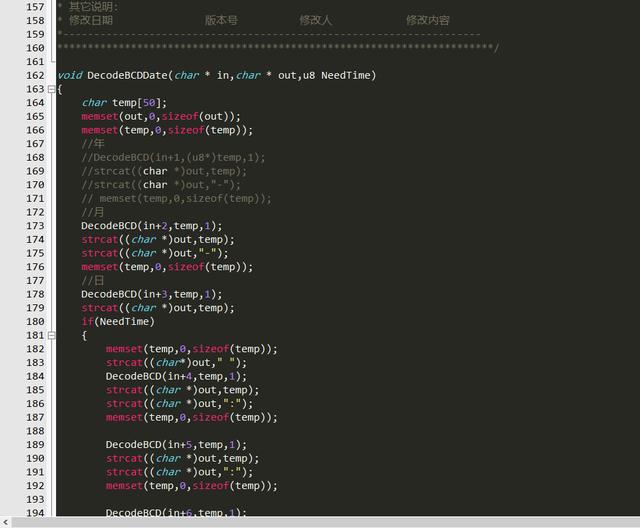
Task: Click the commented '// memset(temp,0,sizeof(temp));' line
Action: pyautogui.click(x=176, y=199)
